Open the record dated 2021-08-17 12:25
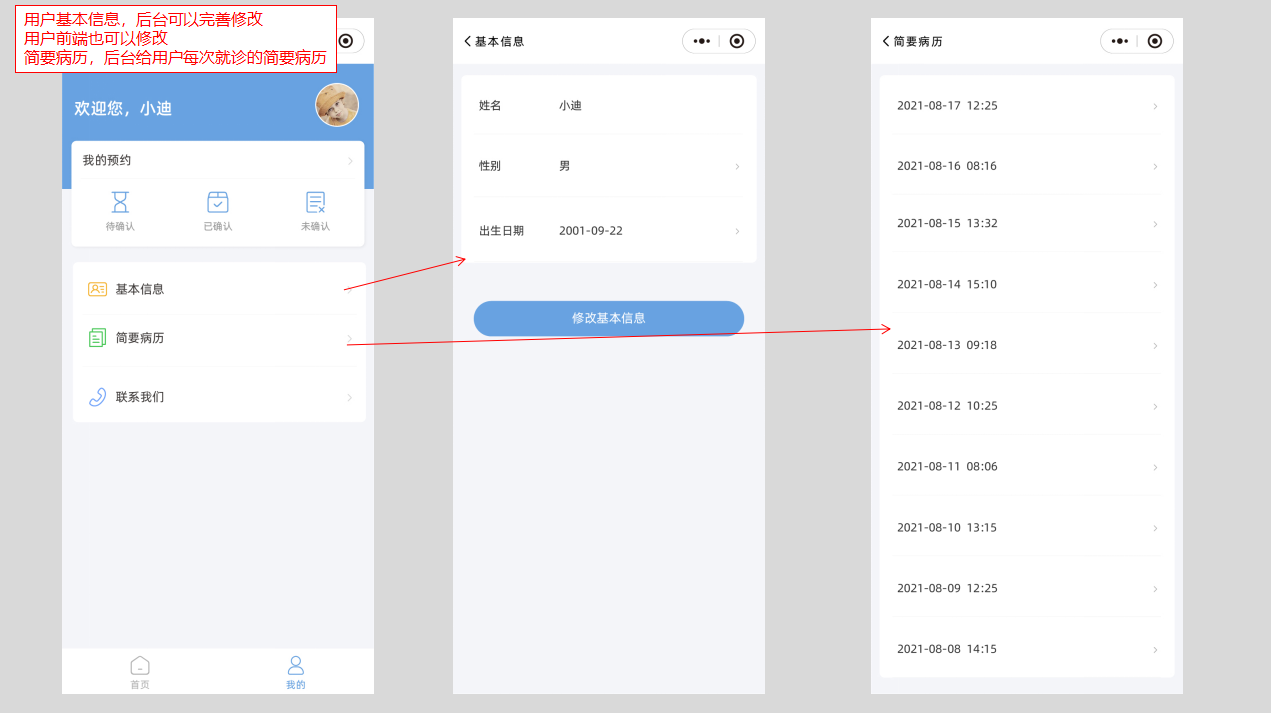1271x713 pixels. coord(1026,106)
